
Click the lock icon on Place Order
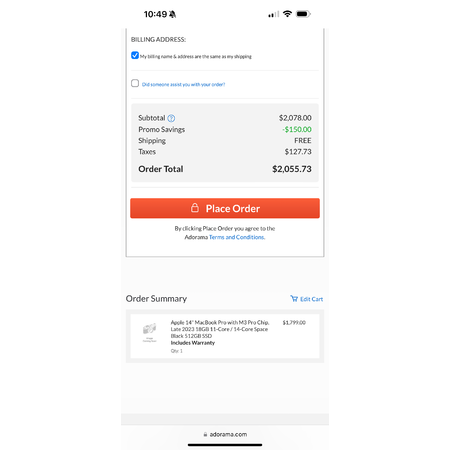click(x=195, y=208)
